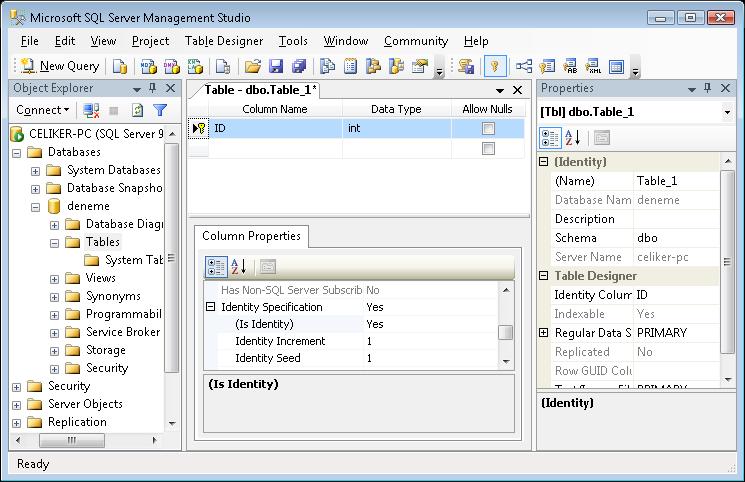745x482 pixels.
Task: Start an Analysis Services XMLA query
Action: [x=195, y=66]
